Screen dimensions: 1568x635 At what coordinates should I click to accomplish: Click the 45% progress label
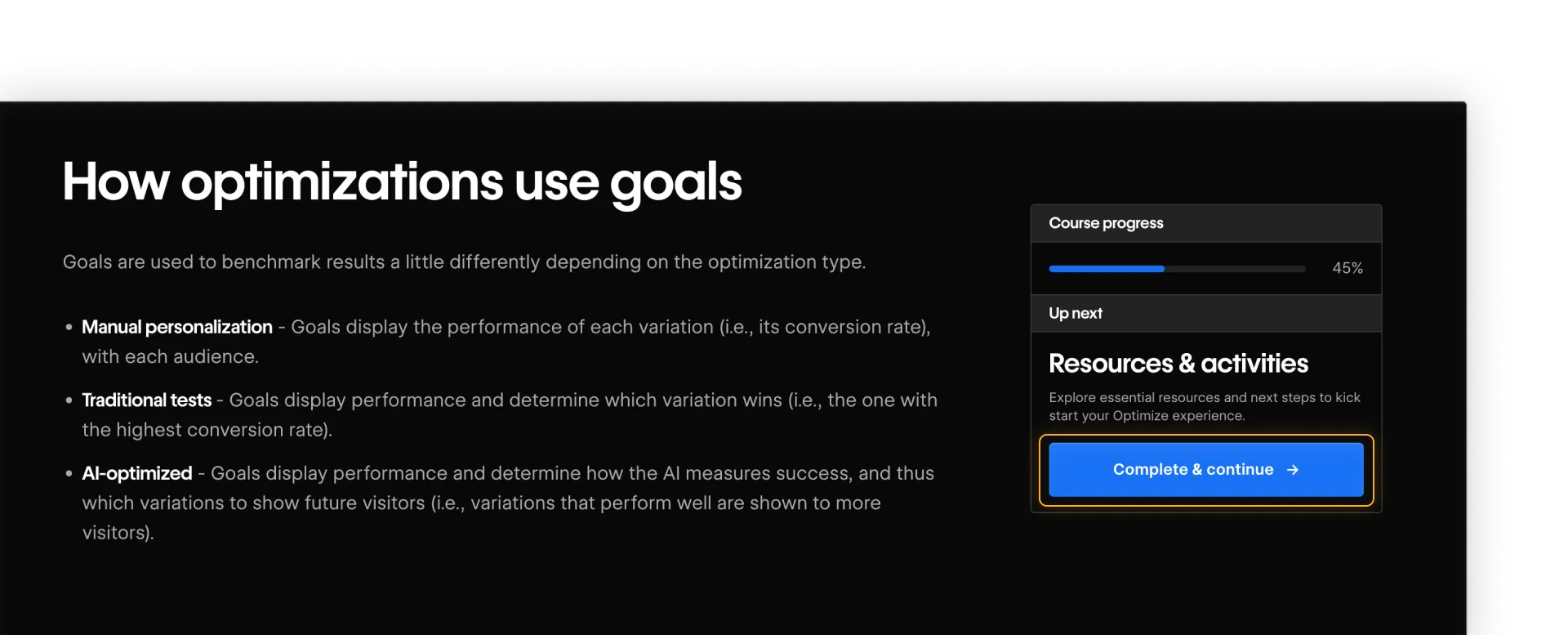pos(1347,267)
